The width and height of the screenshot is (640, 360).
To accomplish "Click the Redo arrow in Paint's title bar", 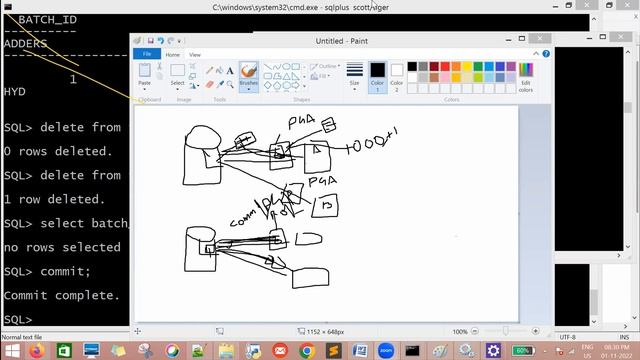I will pos(171,41).
